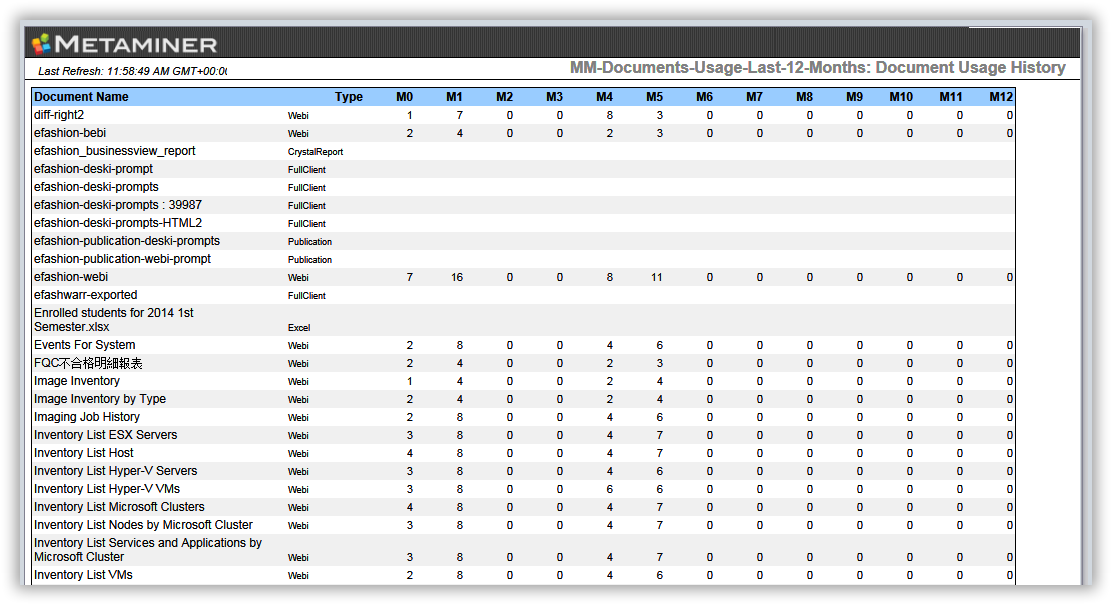Select the Image Inventory by Type document

pyautogui.click(x=99, y=399)
